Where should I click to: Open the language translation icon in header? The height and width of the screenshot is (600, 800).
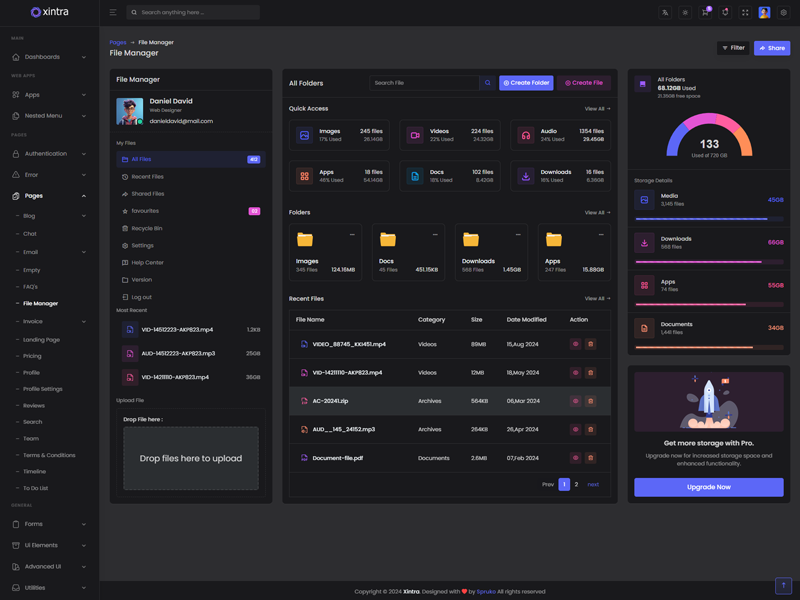pyautogui.click(x=665, y=13)
